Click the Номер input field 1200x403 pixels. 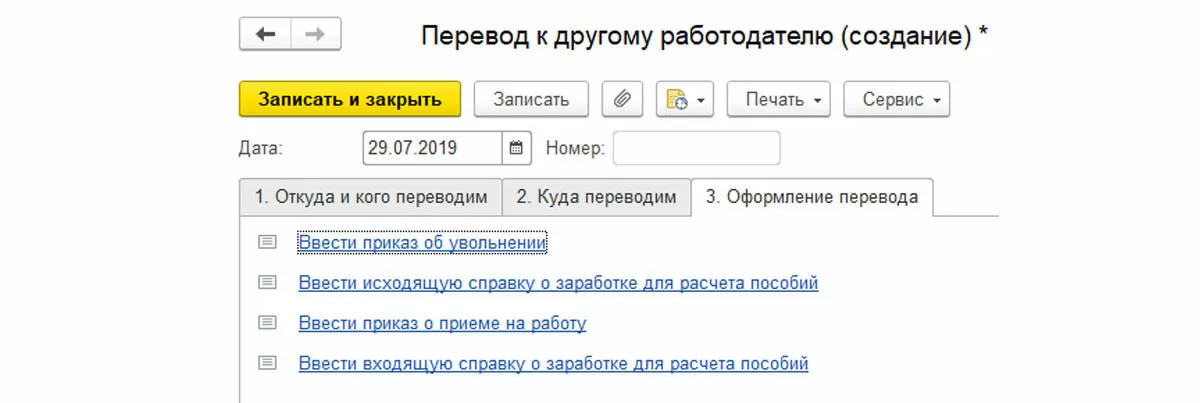tap(696, 148)
